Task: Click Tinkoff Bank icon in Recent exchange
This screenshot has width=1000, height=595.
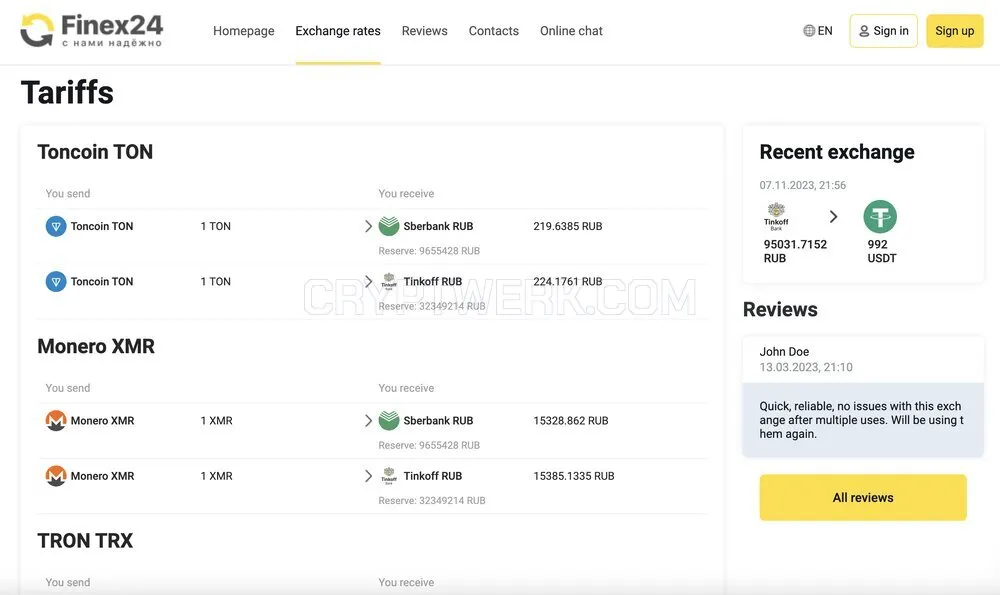Action: [776, 217]
